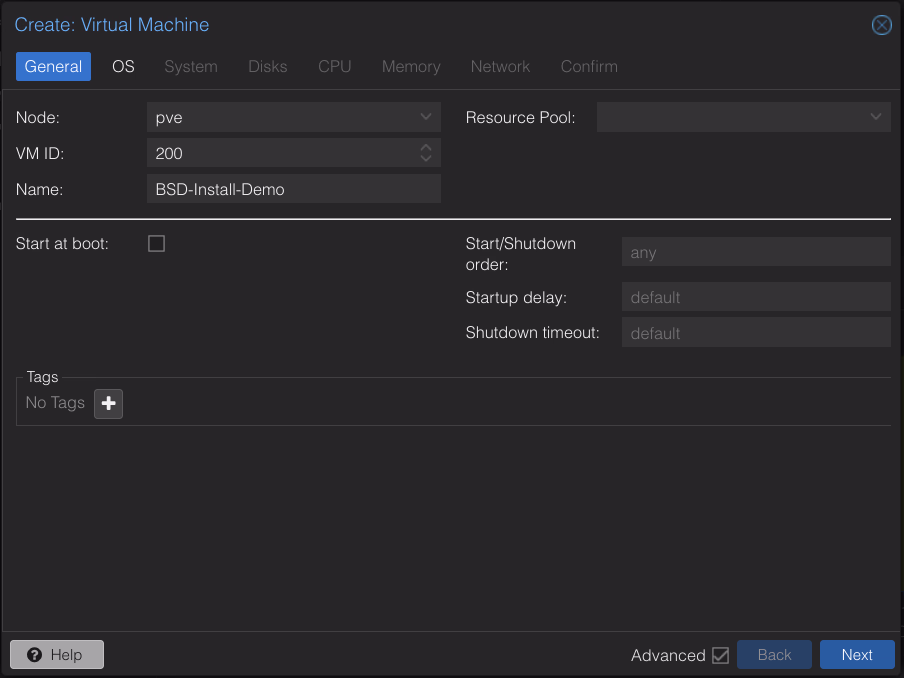
Task: Click the circled X to close the wizard
Action: [881, 25]
